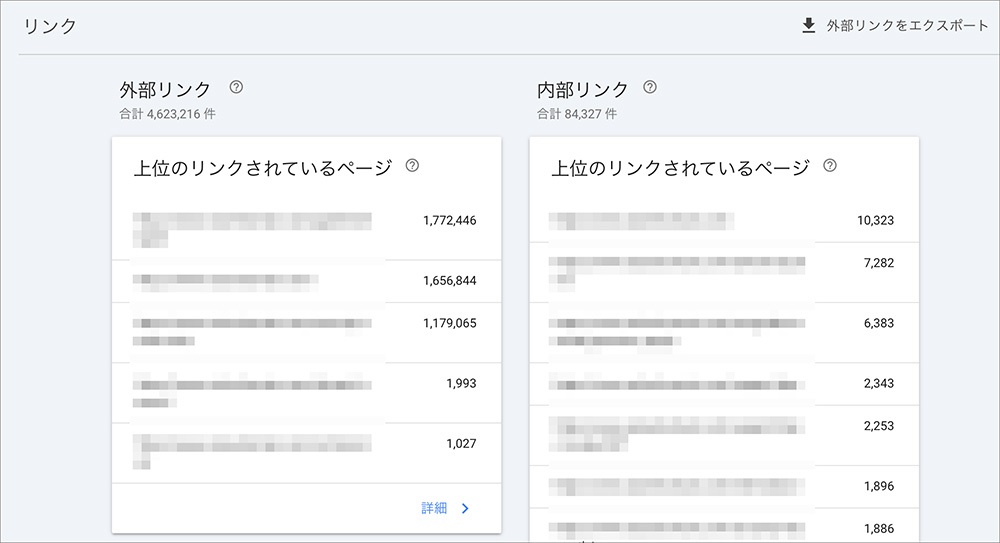Click the download icon for exporting external links
Viewport: 1000px width, 543px height.
(x=809, y=26)
